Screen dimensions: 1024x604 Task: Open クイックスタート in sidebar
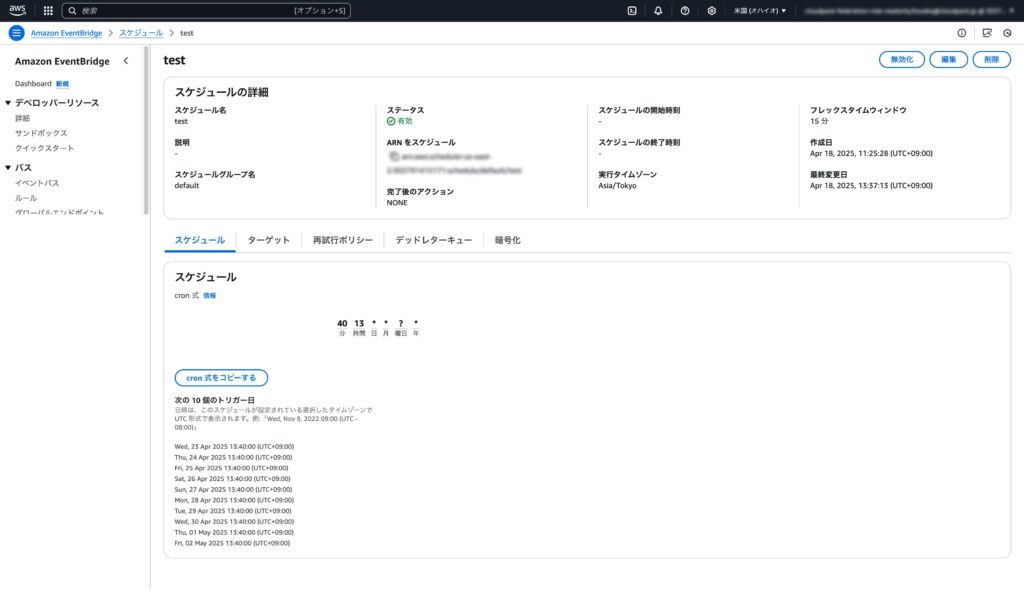pyautogui.click(x=44, y=148)
